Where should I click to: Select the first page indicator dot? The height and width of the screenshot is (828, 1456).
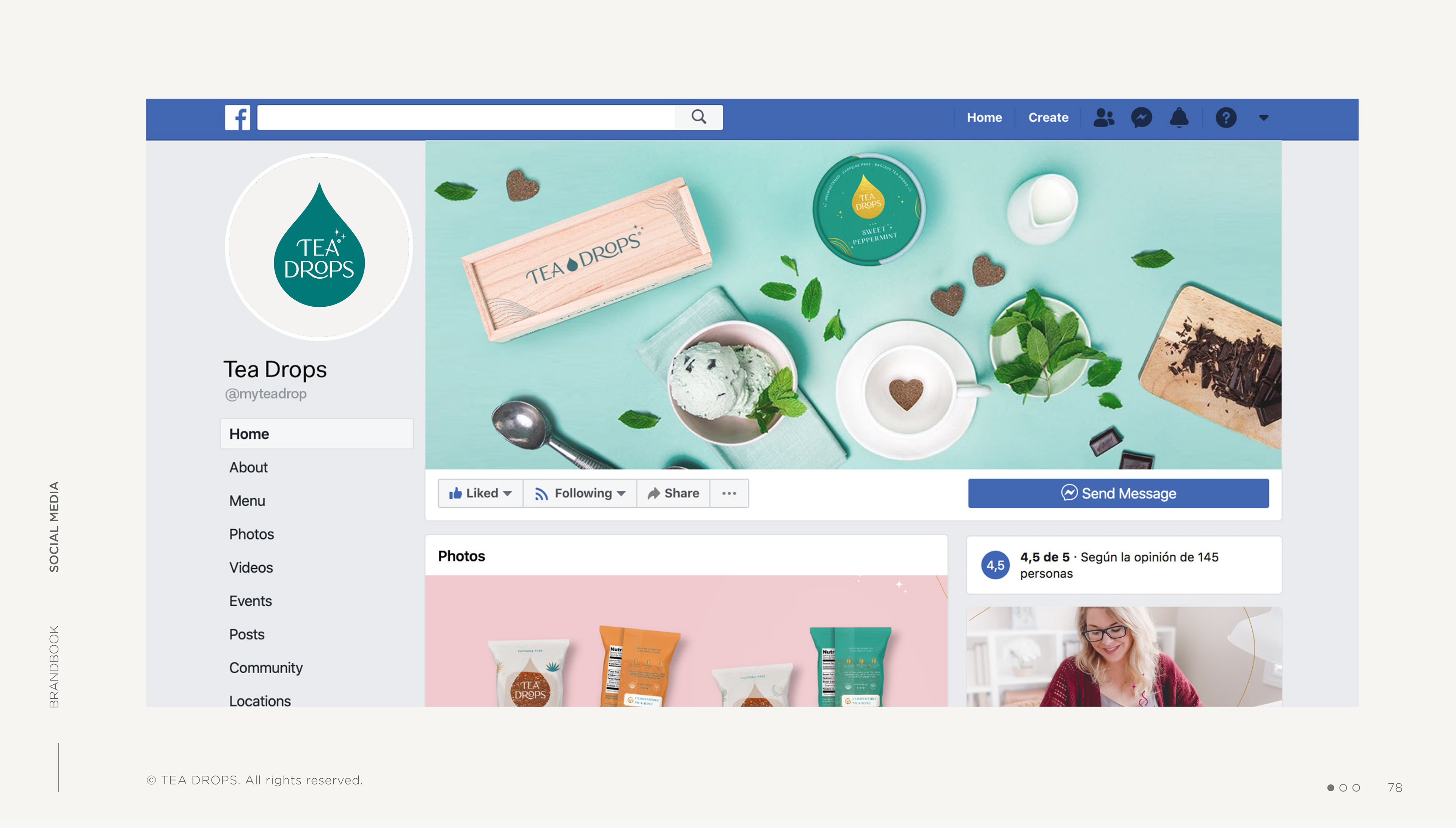1330,788
